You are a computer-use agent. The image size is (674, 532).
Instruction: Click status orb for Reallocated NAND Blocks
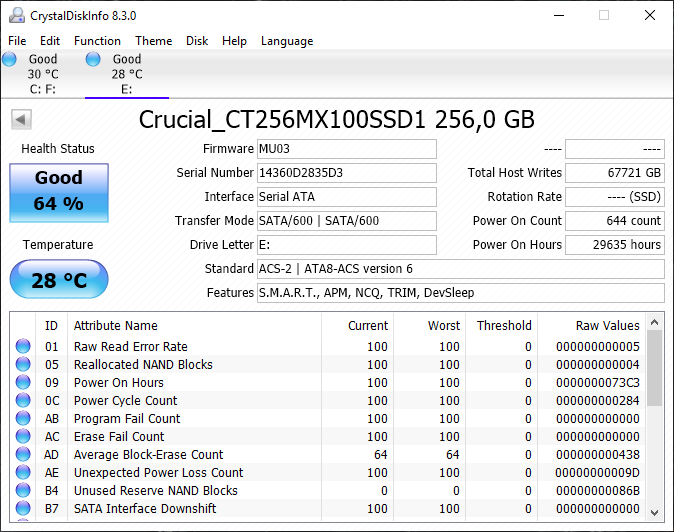[x=23, y=364]
